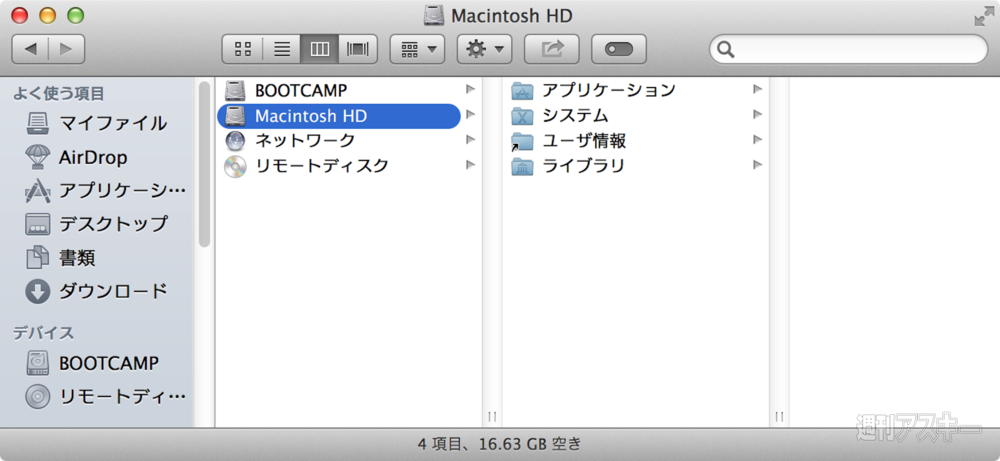Click the drive icon in window title
The image size is (1000, 461).
(x=434, y=15)
